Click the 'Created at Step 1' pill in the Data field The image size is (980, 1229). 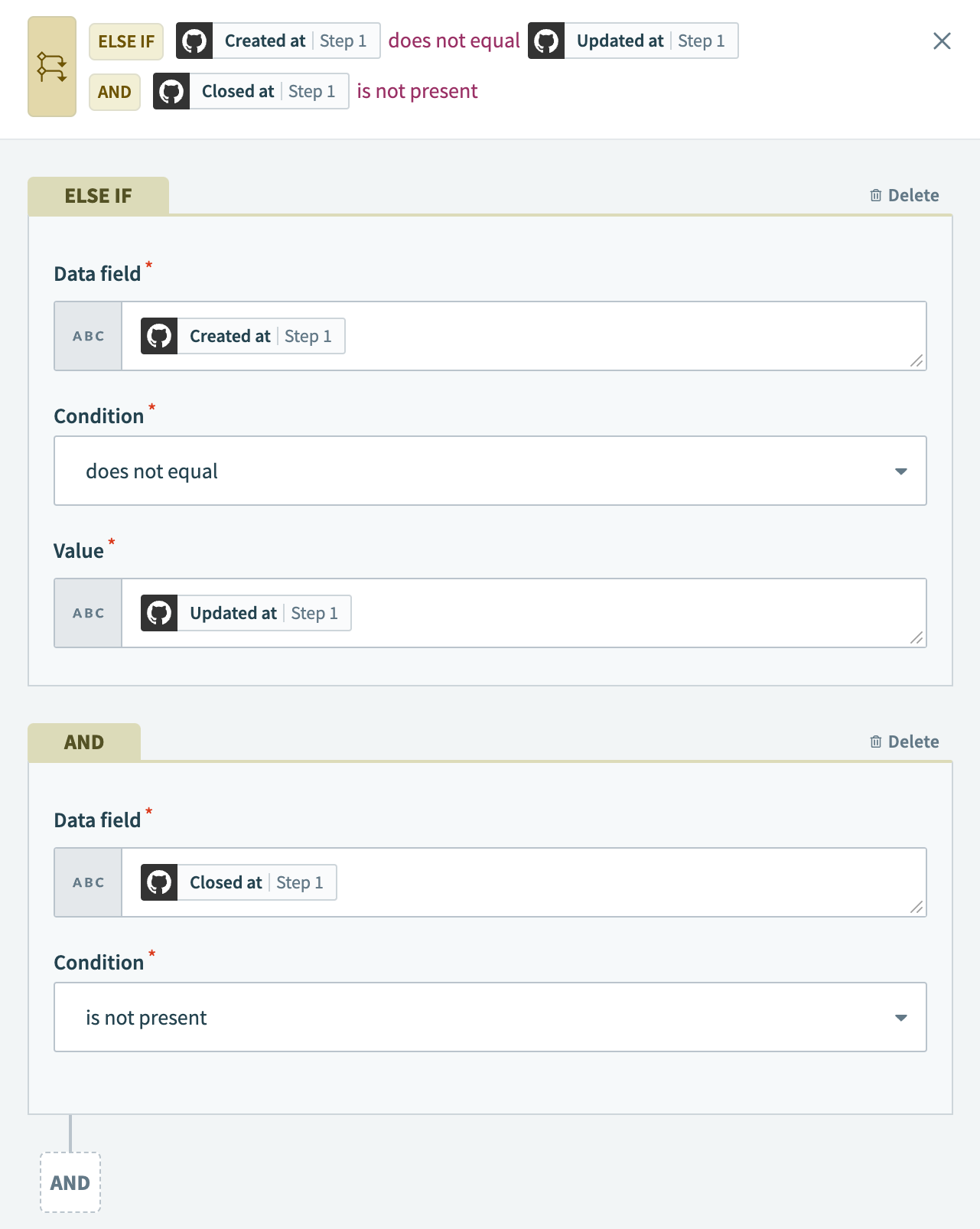pyautogui.click(x=240, y=336)
